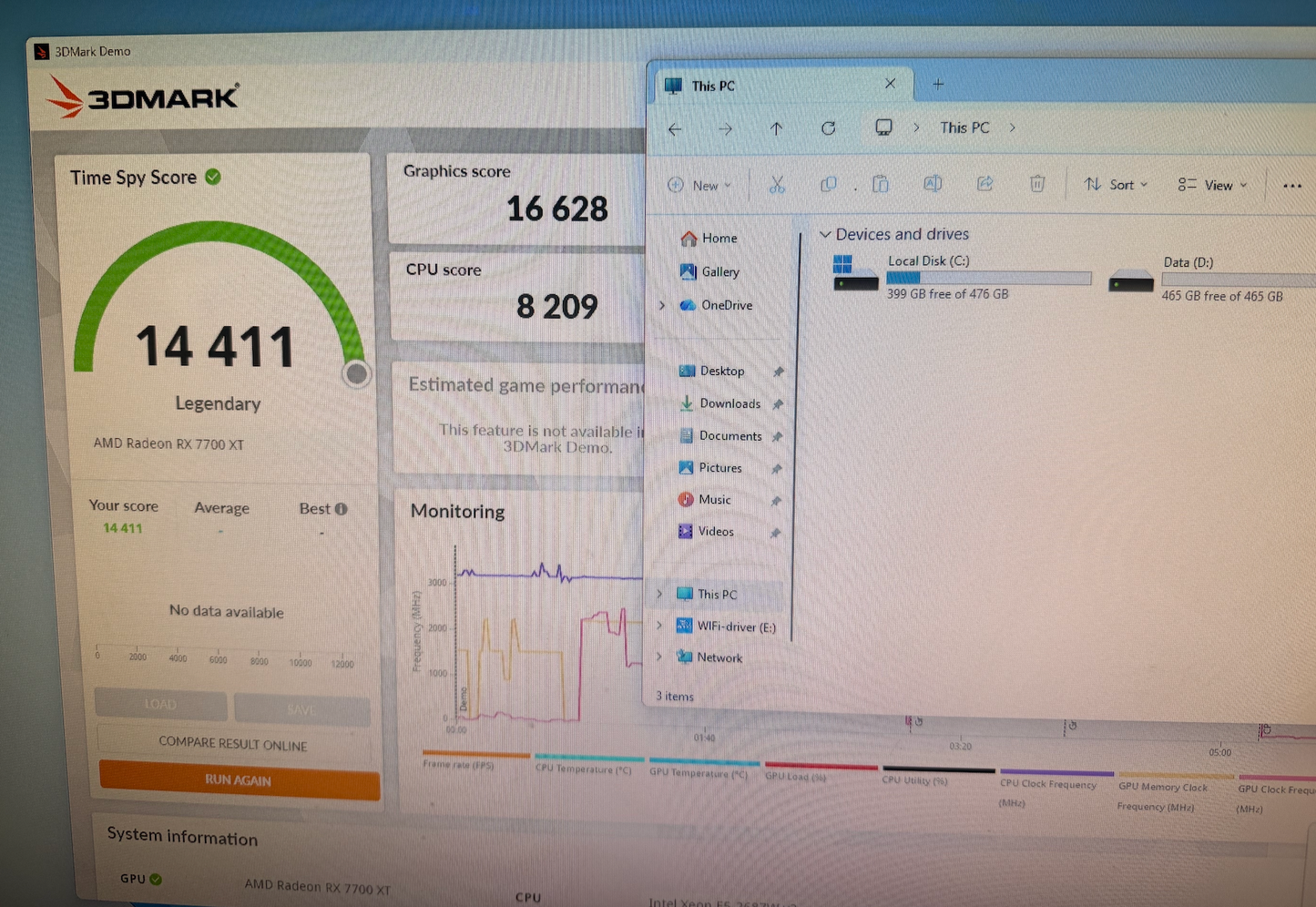Select WiFi-driver (E:) in the sidebar
The image size is (1316, 907).
726,626
